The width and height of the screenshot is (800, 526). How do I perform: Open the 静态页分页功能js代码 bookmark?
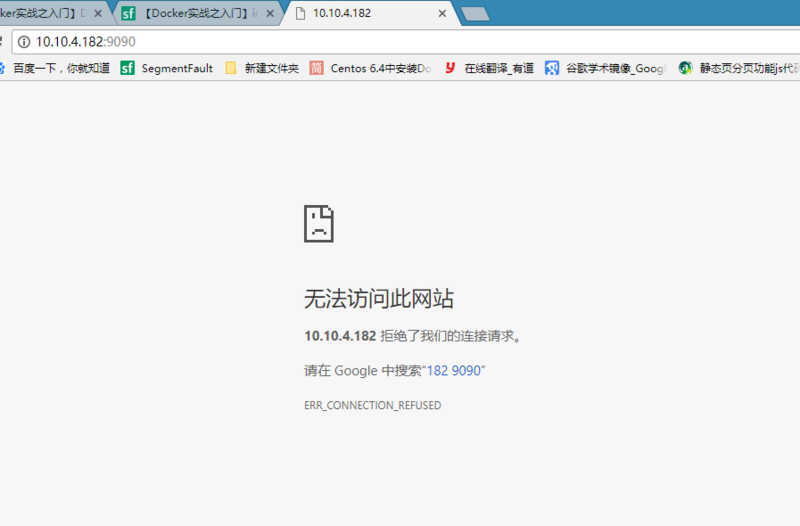[749, 68]
